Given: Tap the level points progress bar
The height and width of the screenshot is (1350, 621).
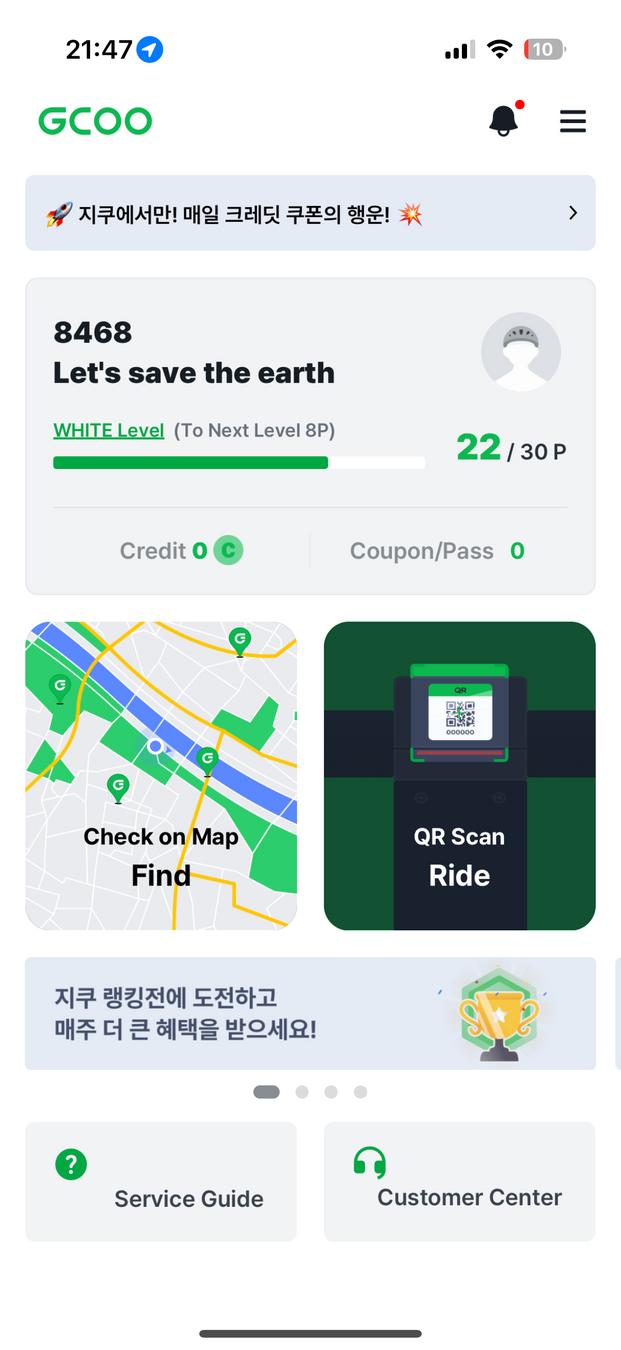Looking at the screenshot, I should 239,463.
